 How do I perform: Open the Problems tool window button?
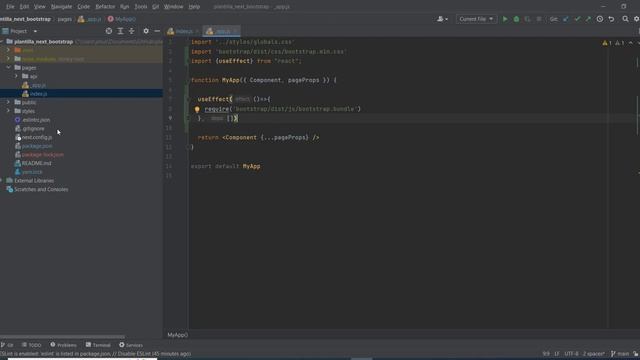click(63, 345)
